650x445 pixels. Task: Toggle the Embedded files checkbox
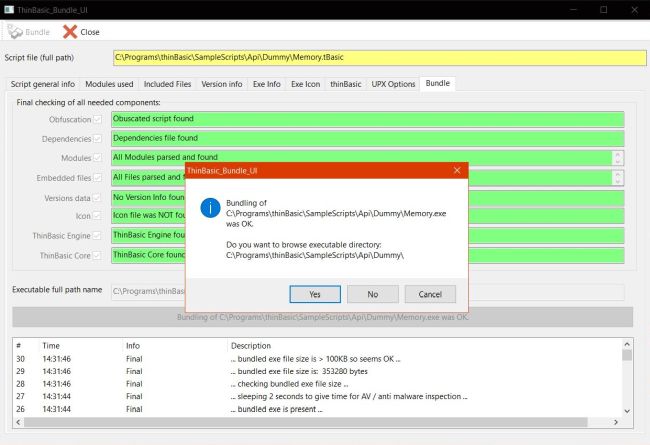(x=97, y=178)
